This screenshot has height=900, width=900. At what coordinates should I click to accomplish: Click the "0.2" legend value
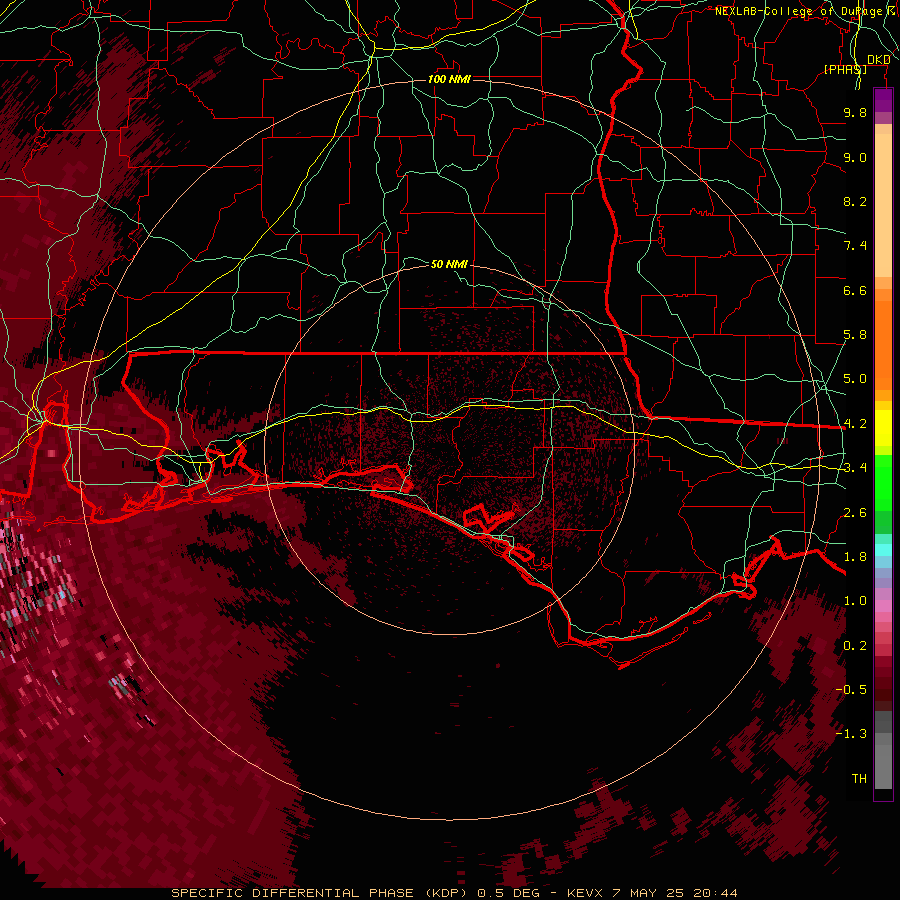(855, 646)
